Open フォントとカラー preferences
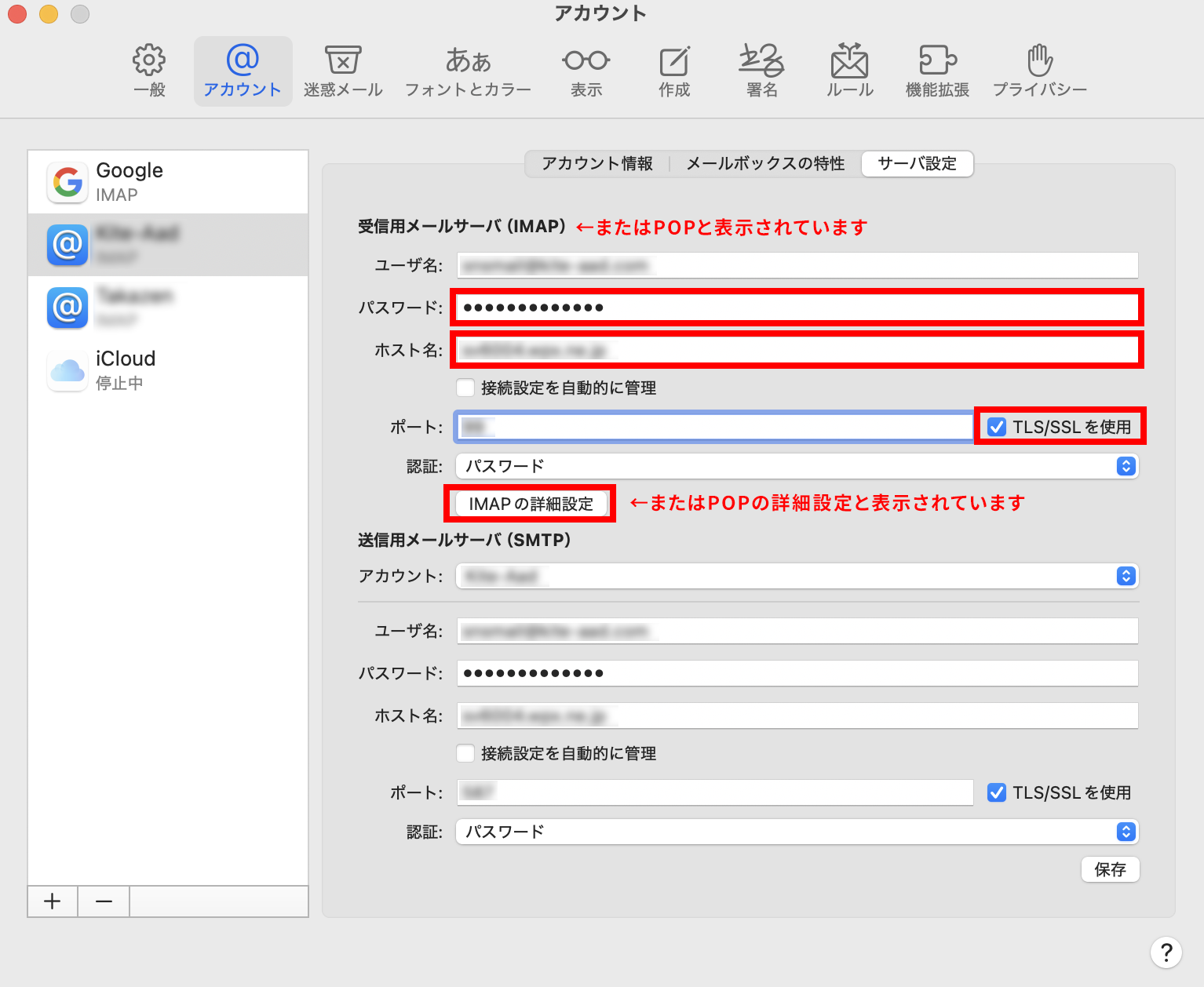Viewport: 1204px width, 987px height. [x=468, y=71]
